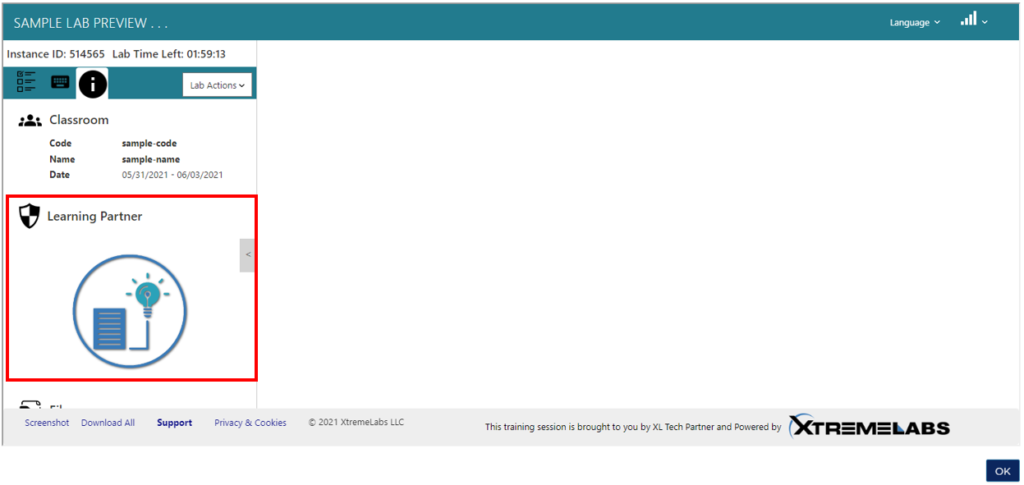
Task: Collapse the side panel with arrow handle
Action: click(248, 255)
